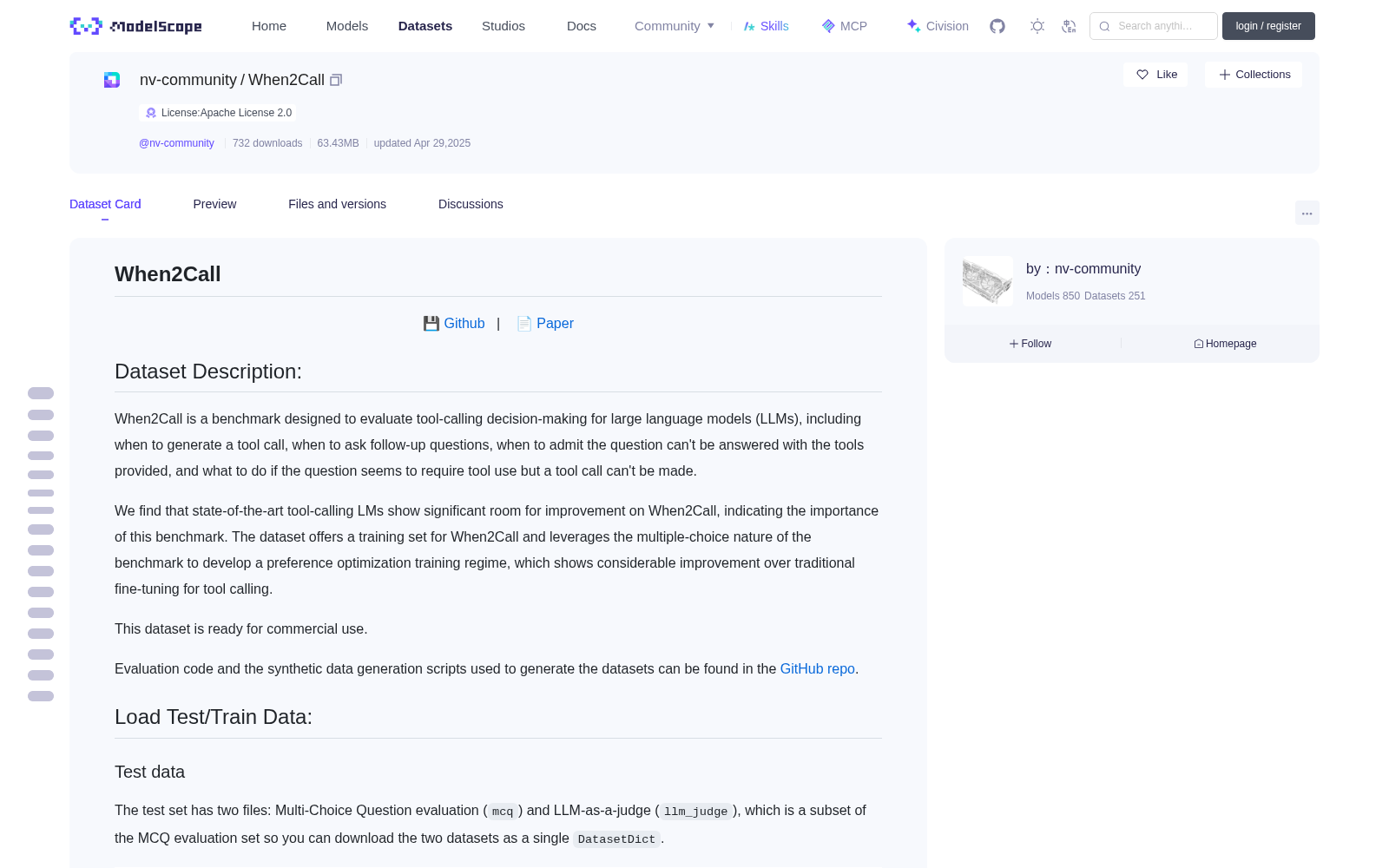
Task: Open the Files and versions tab
Action: pyautogui.click(x=337, y=204)
